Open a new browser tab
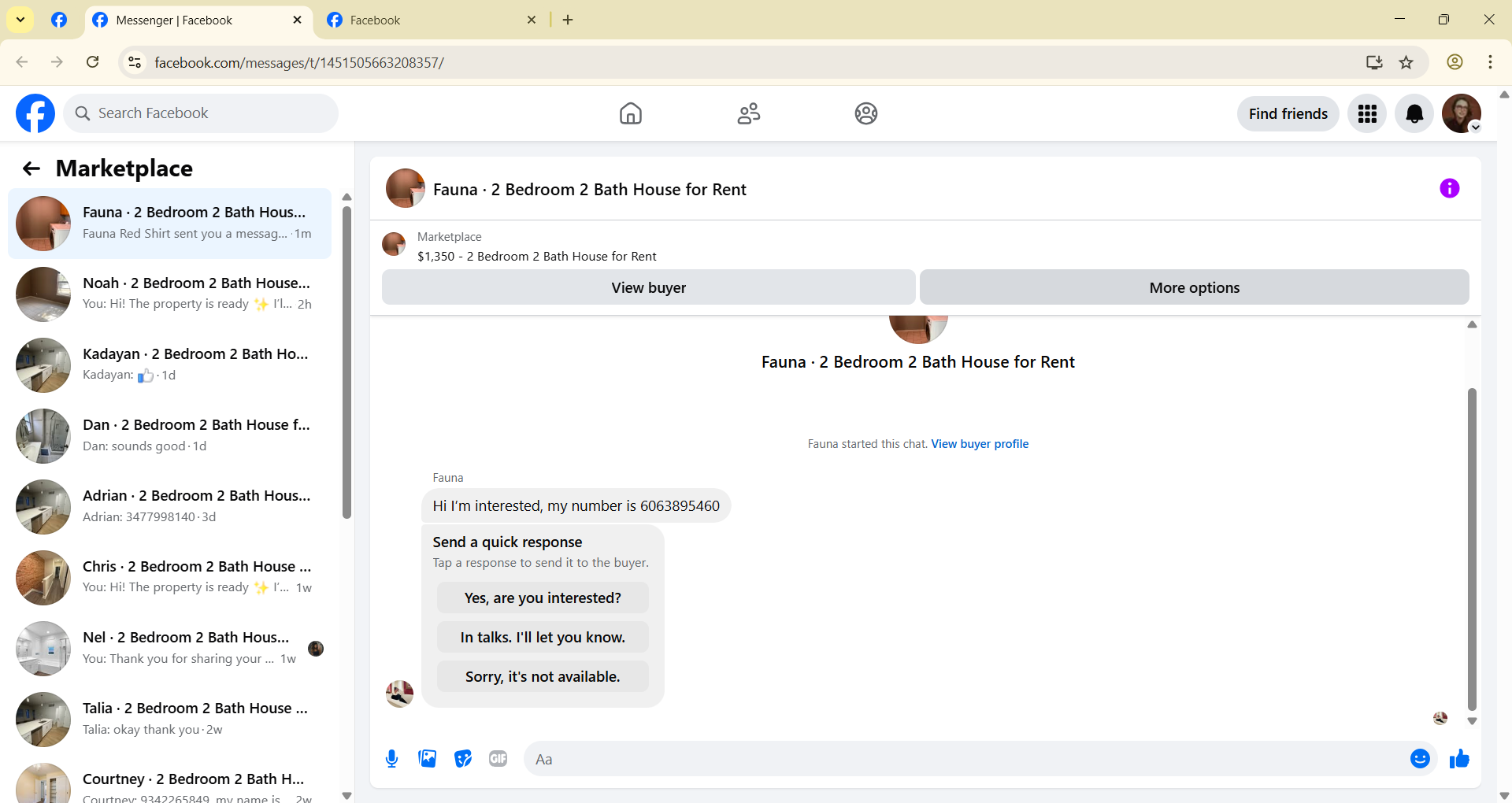The image size is (1512, 803). [568, 20]
